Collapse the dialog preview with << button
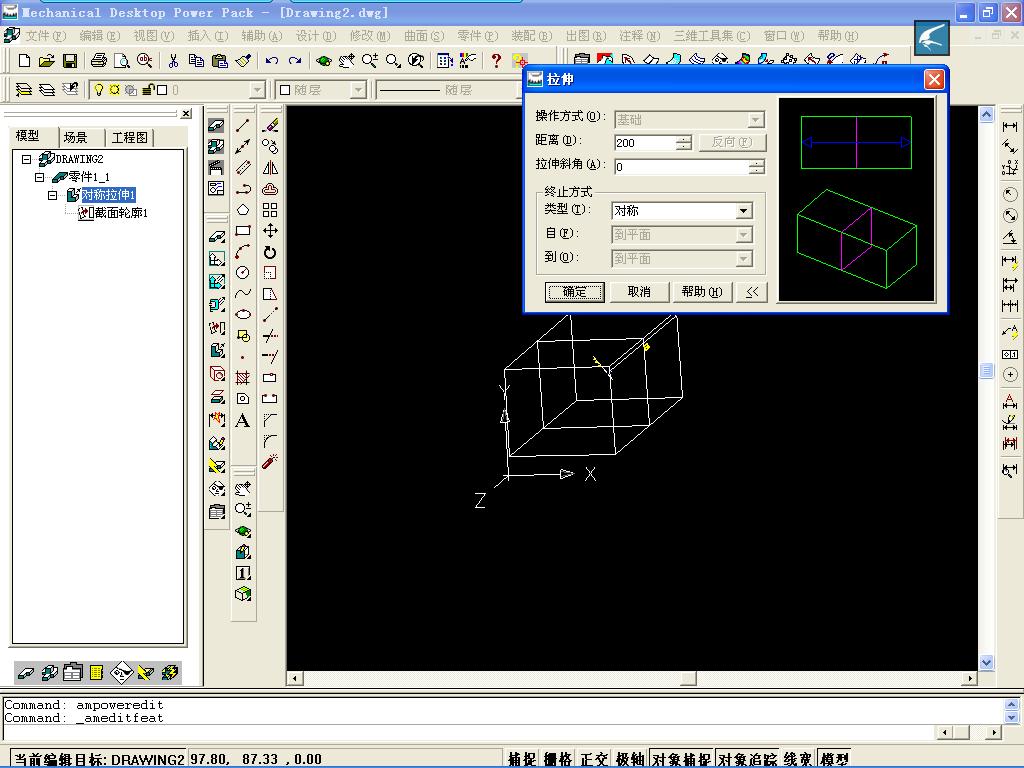The height and width of the screenshot is (768, 1024). 752,292
